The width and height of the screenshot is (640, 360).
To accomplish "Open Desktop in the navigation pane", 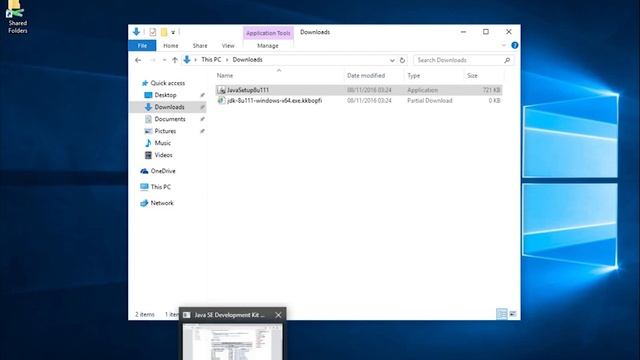I will (x=165, y=95).
